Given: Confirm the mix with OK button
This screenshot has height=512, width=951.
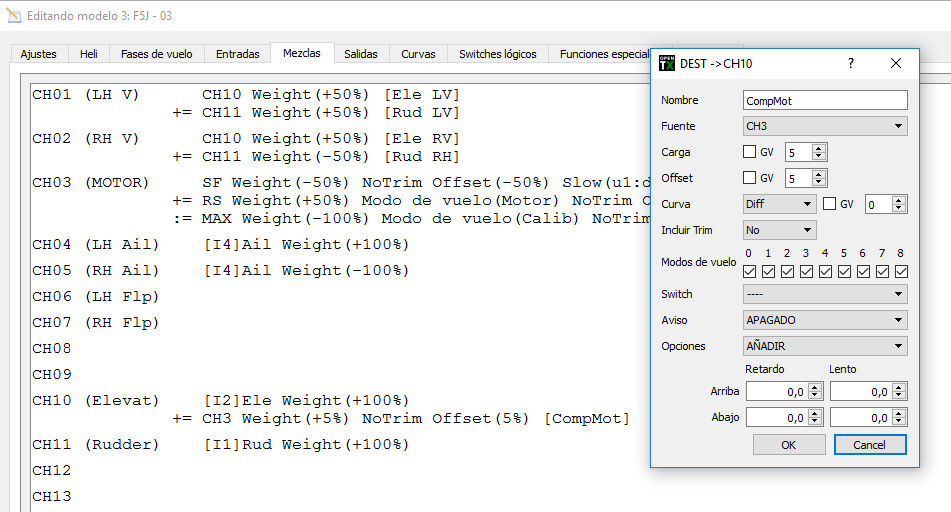Looking at the screenshot, I should 788,445.
